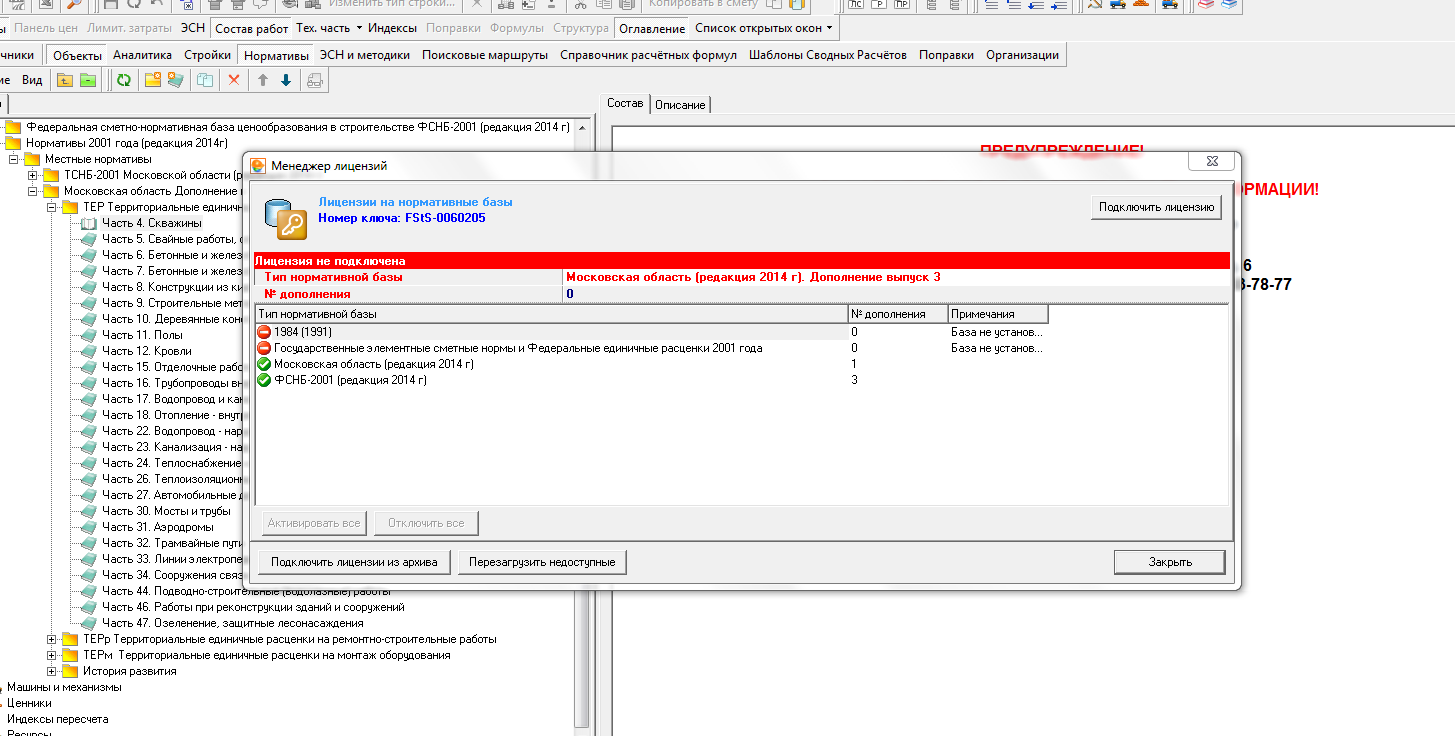Click the № дополнения column header
The width and height of the screenshot is (1455, 736).
(896, 314)
